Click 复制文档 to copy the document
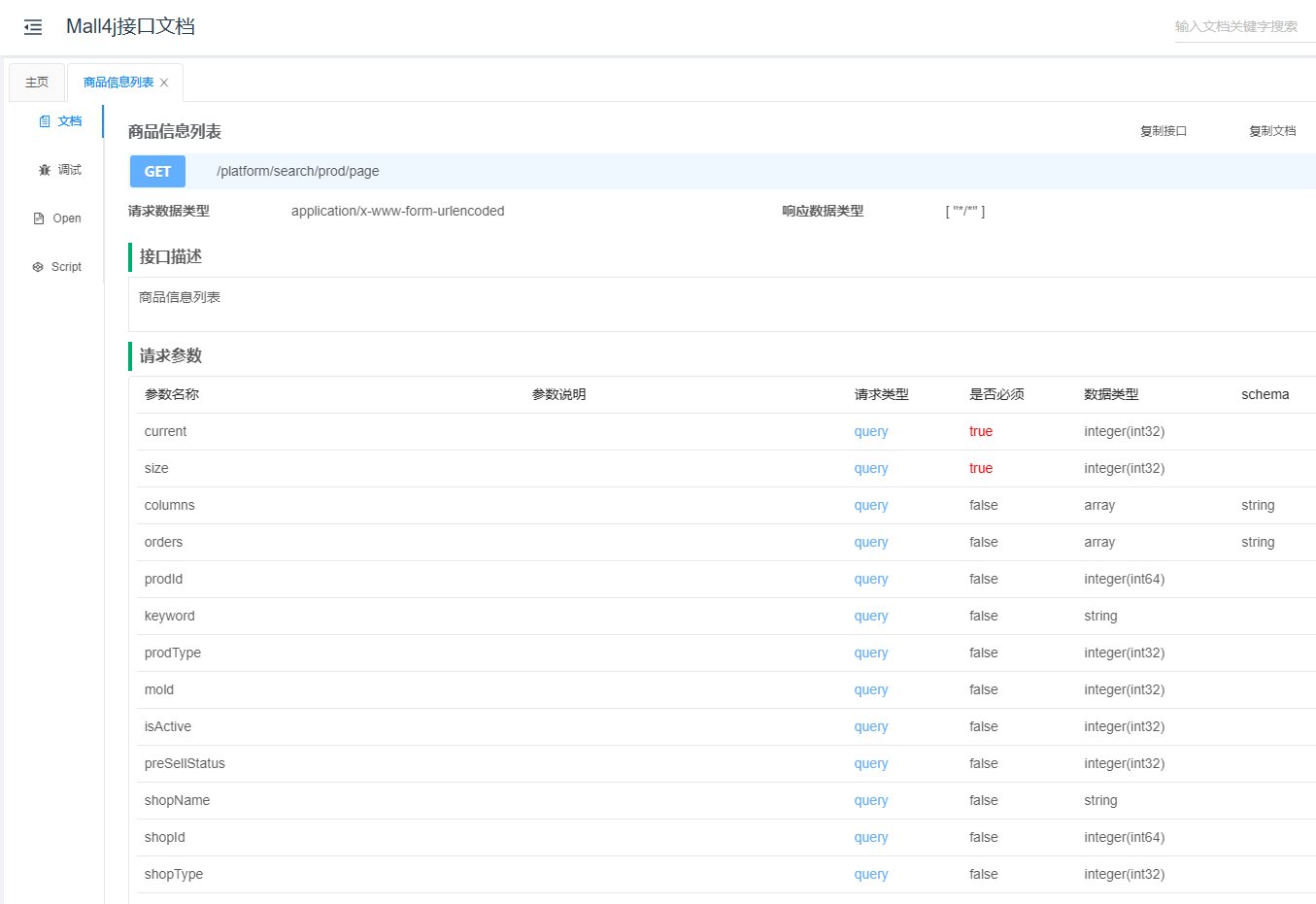The image size is (1316, 904). click(1271, 131)
